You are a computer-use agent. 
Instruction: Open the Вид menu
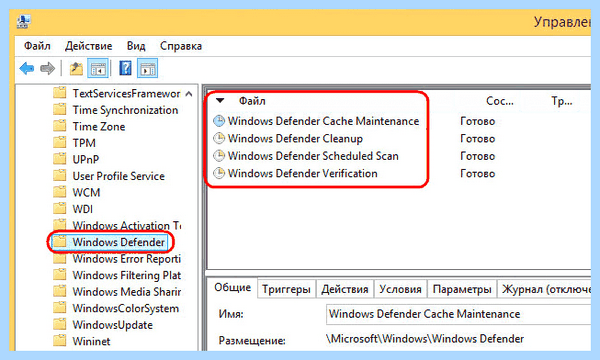click(x=136, y=46)
